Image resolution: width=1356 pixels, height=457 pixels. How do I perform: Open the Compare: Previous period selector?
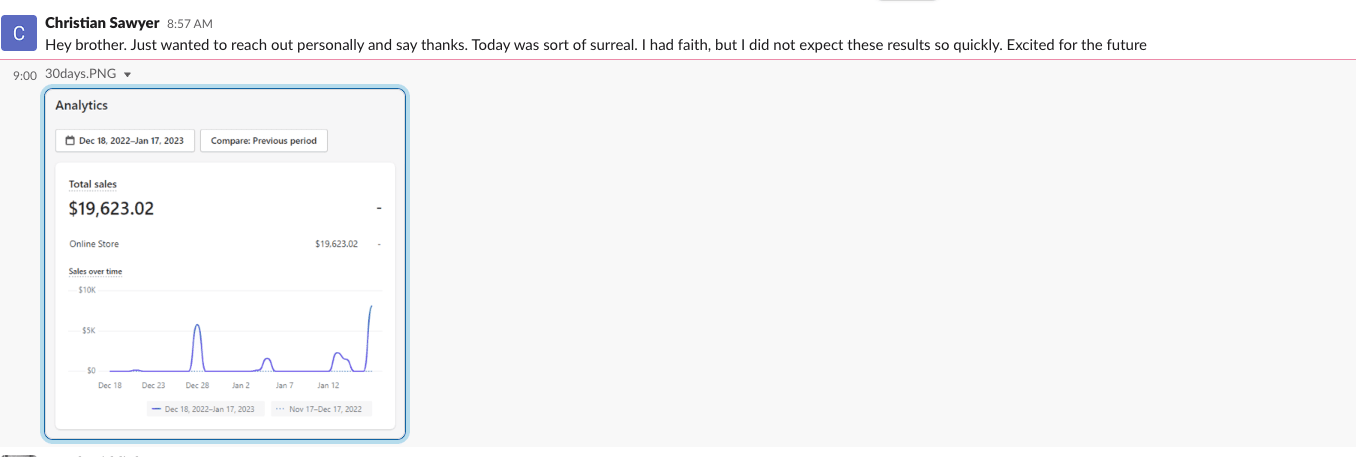[x=264, y=141]
